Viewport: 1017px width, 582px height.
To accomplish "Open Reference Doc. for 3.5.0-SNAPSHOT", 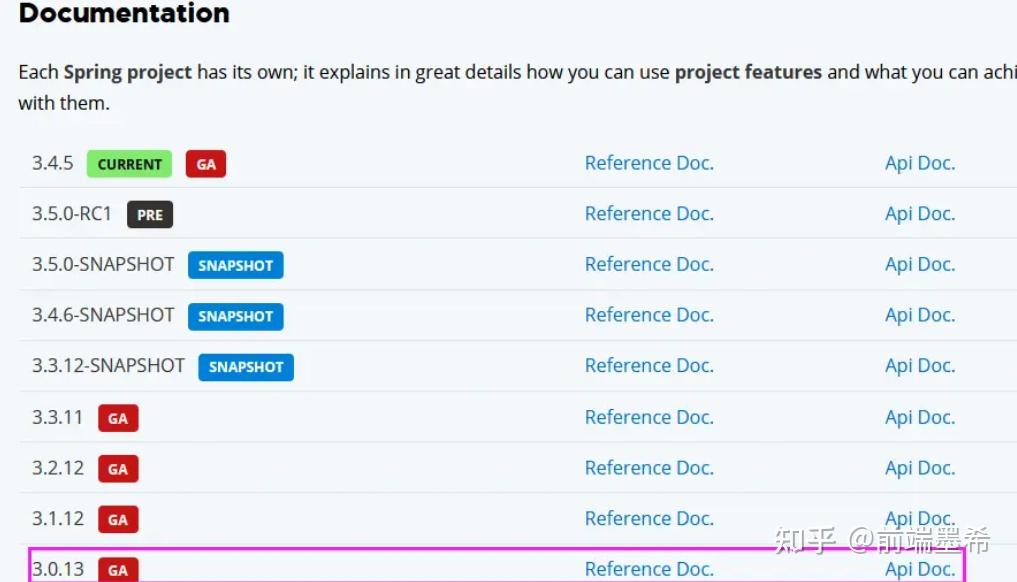I will tap(649, 264).
